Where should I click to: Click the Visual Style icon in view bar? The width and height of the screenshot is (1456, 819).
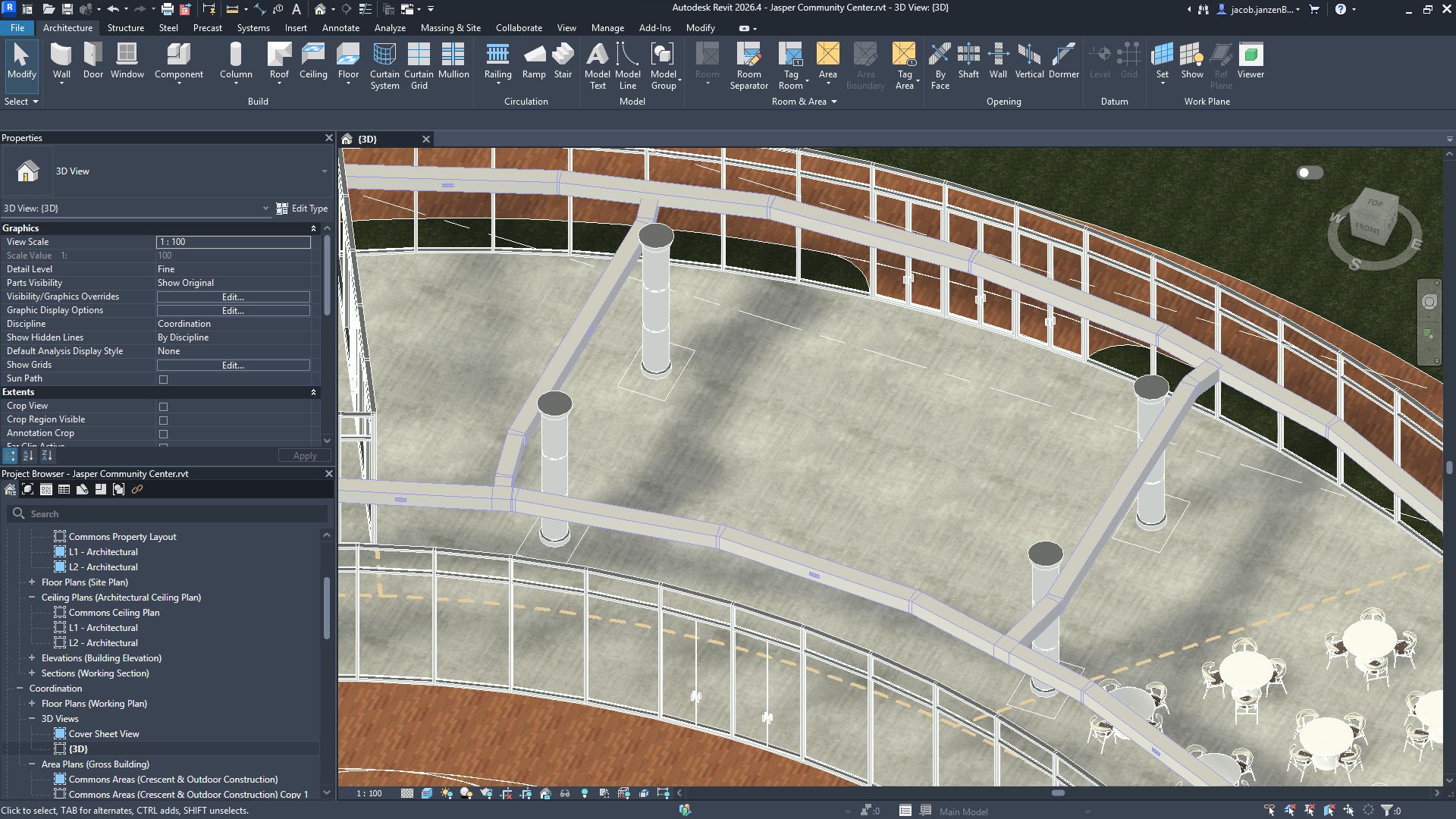[427, 793]
